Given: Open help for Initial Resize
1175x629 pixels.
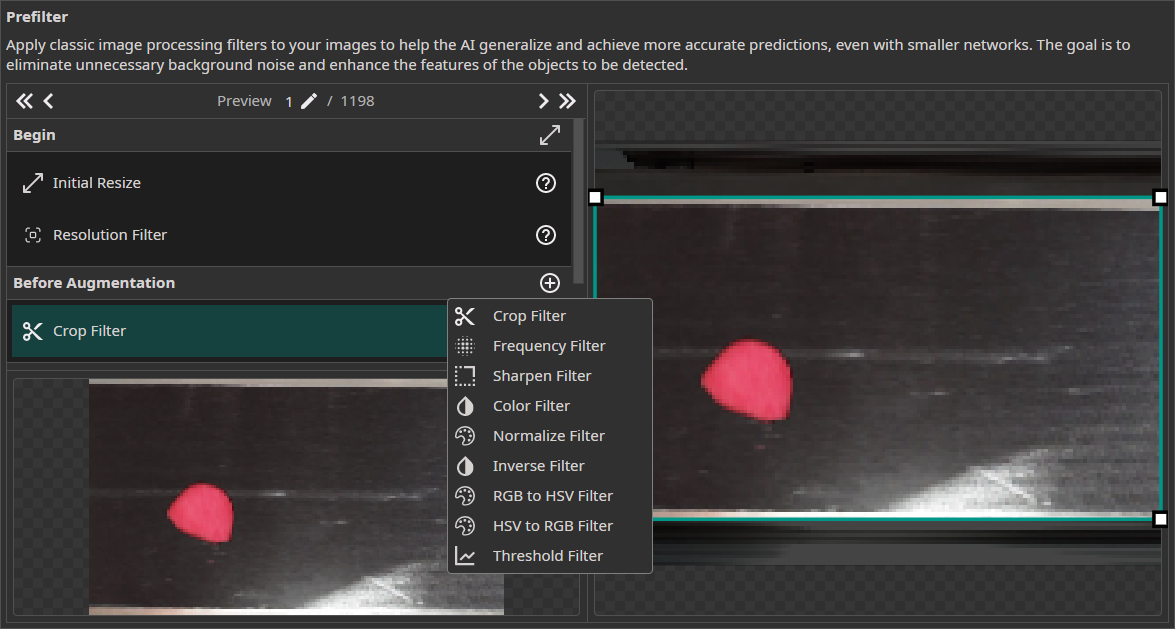Looking at the screenshot, I should click(545, 183).
